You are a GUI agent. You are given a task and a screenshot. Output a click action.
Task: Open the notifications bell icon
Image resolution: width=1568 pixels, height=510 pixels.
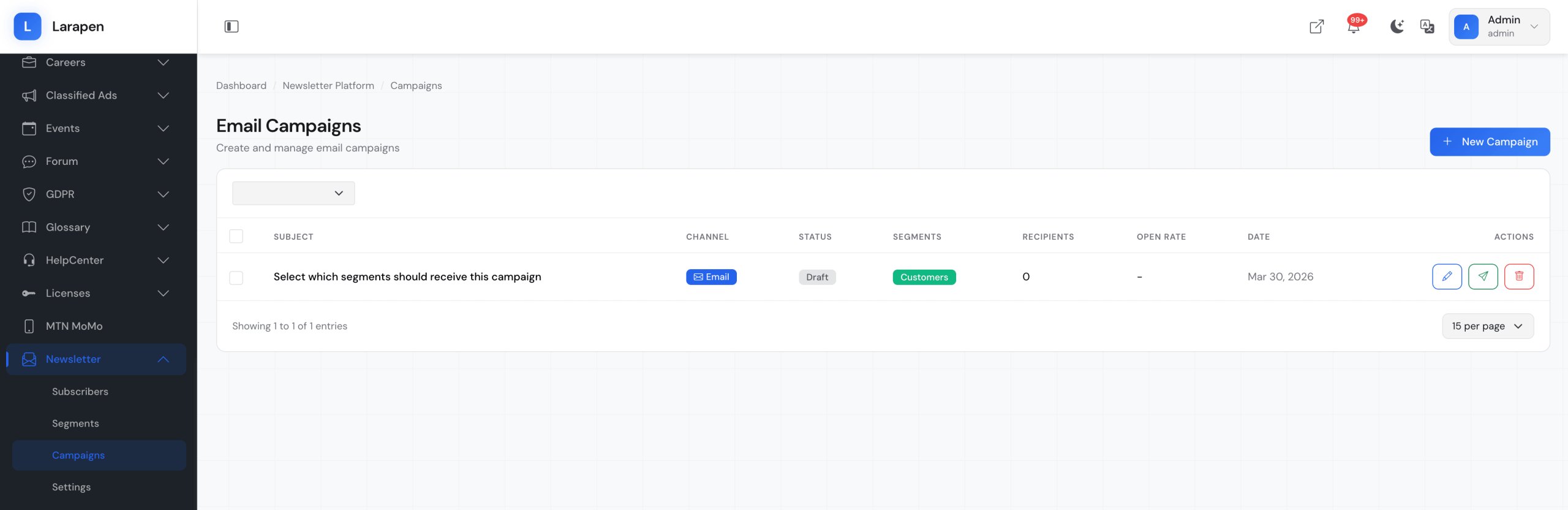click(1354, 27)
